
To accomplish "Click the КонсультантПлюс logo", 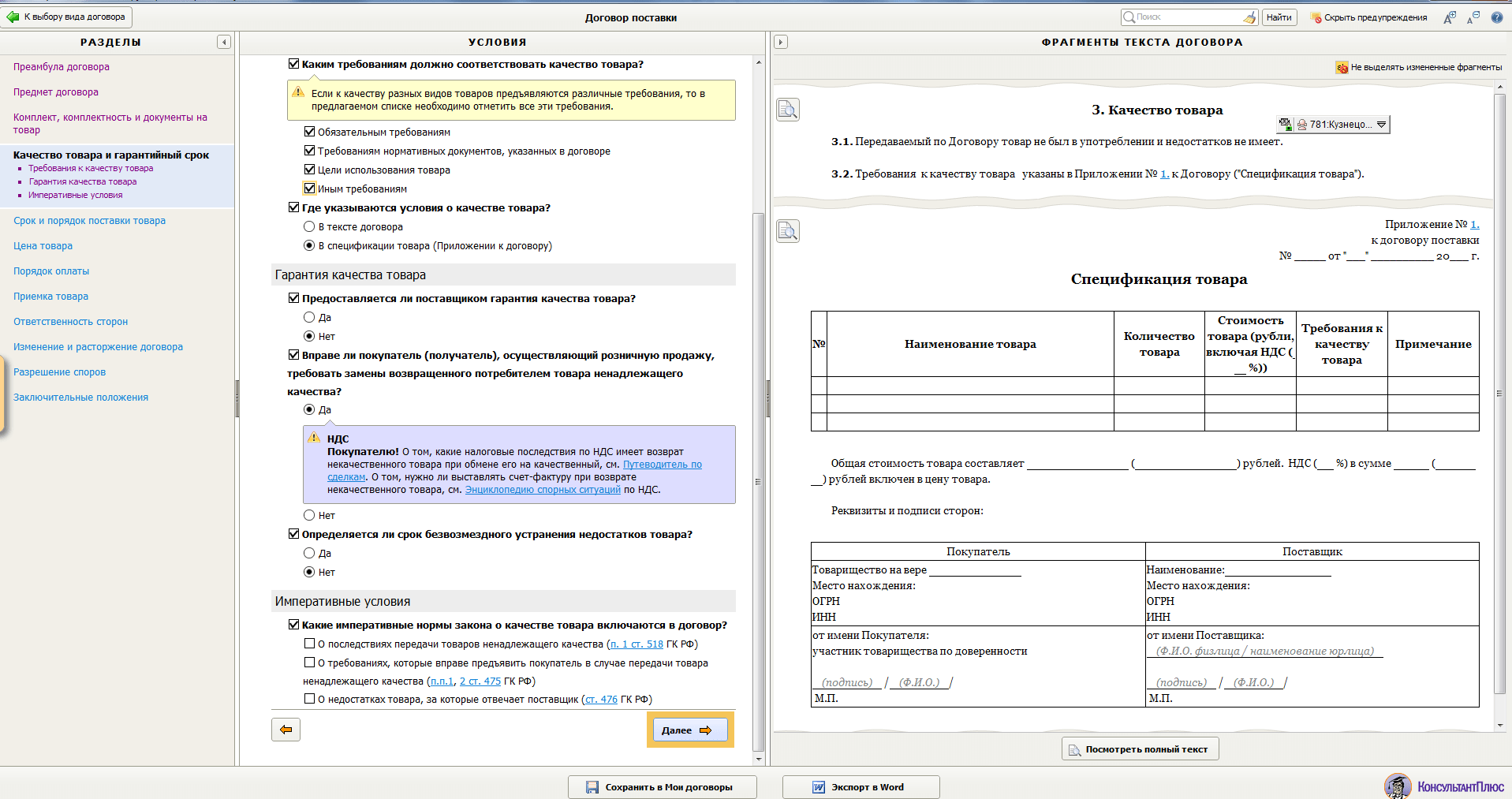I will coord(1444,786).
